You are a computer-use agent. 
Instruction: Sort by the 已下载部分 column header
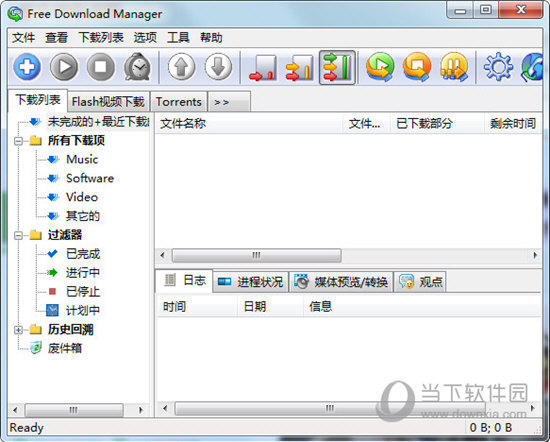(x=437, y=123)
